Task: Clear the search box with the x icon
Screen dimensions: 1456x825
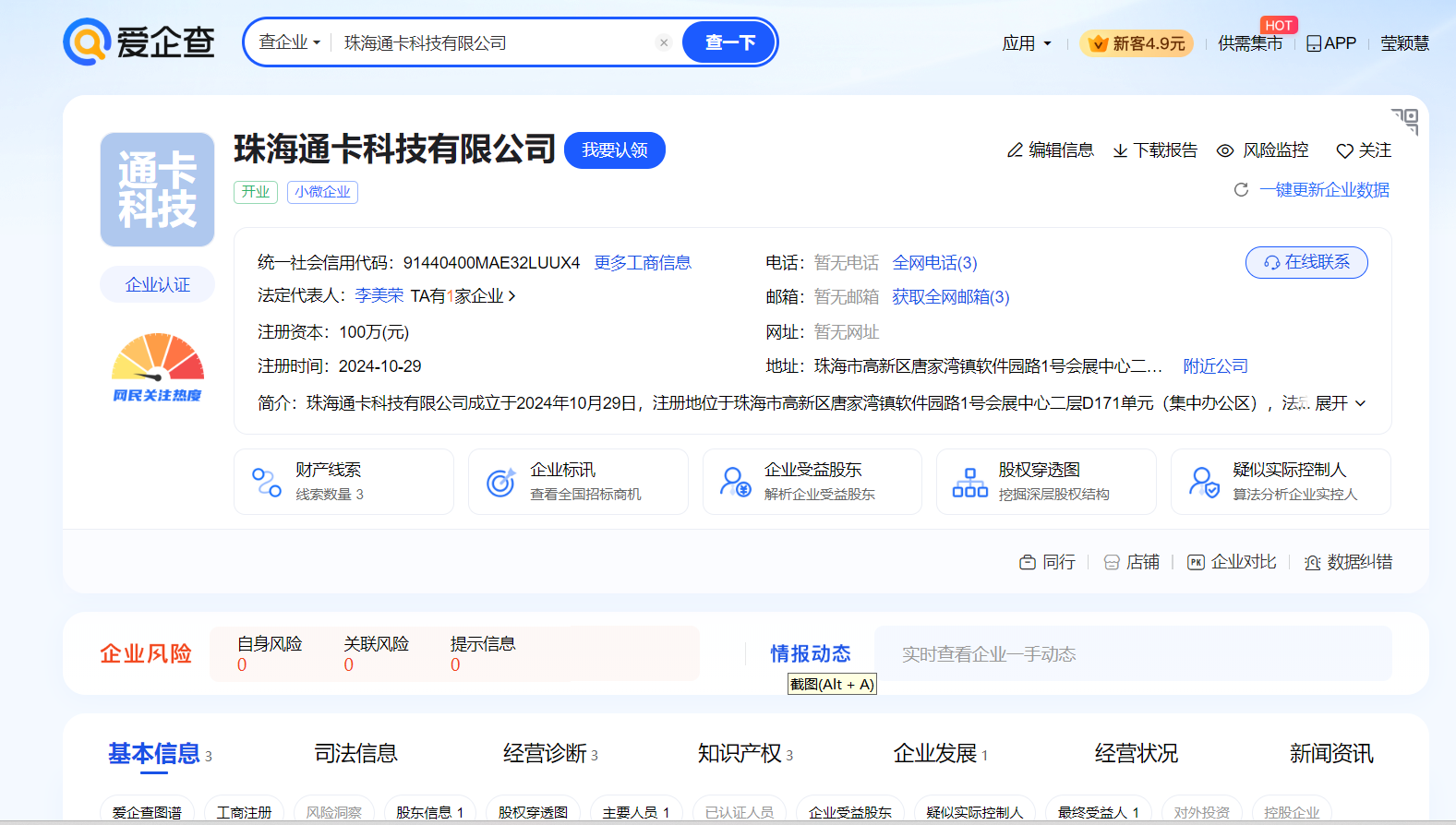Action: click(664, 42)
